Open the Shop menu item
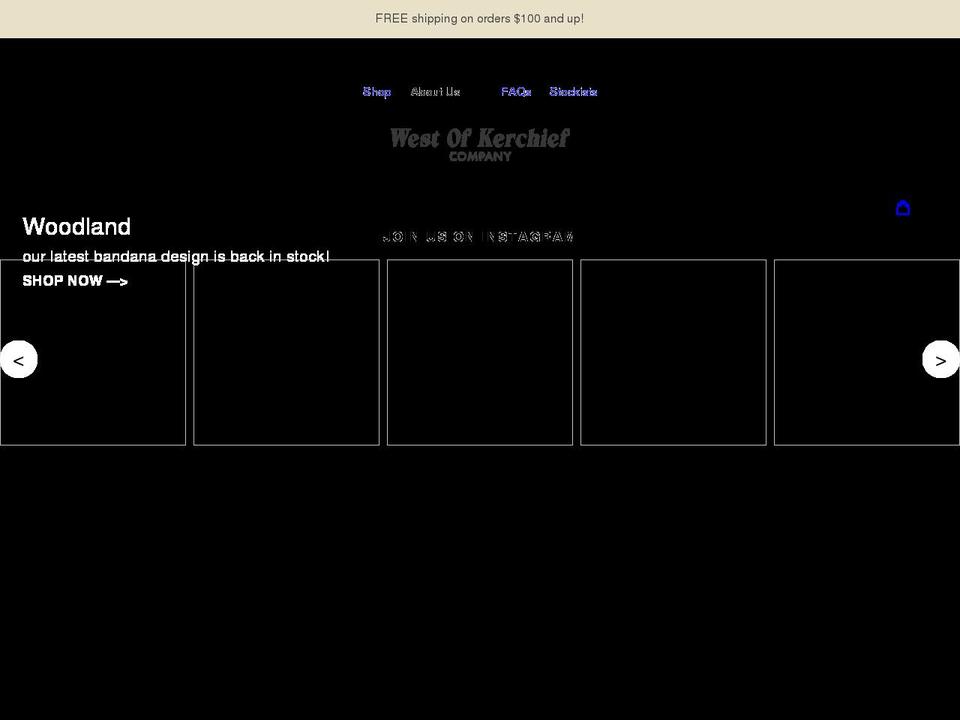This screenshot has height=720, width=960. coord(376,91)
